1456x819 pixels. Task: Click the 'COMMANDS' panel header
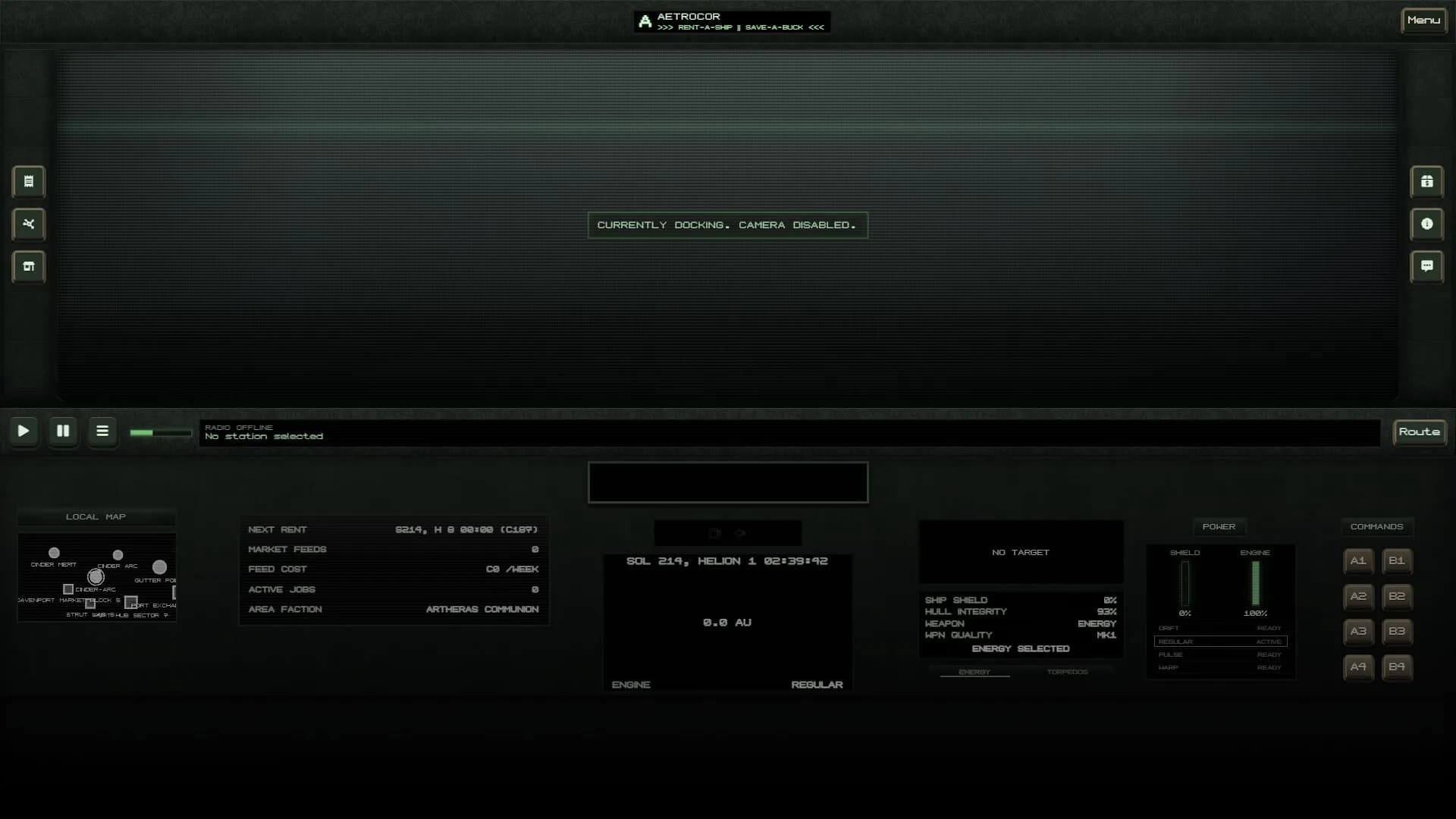coord(1376,527)
